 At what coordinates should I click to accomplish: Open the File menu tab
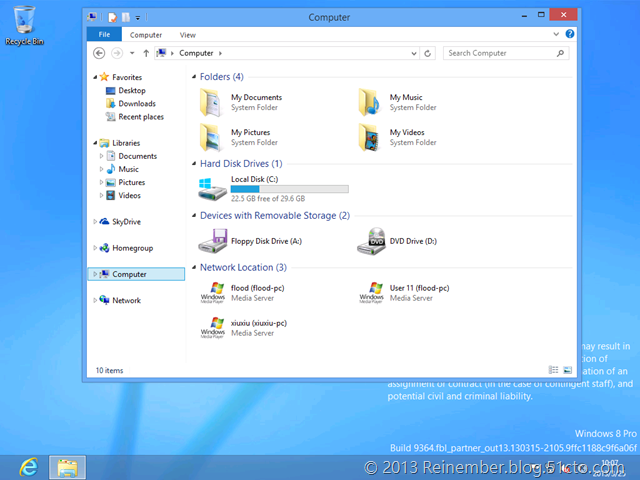click(104, 35)
